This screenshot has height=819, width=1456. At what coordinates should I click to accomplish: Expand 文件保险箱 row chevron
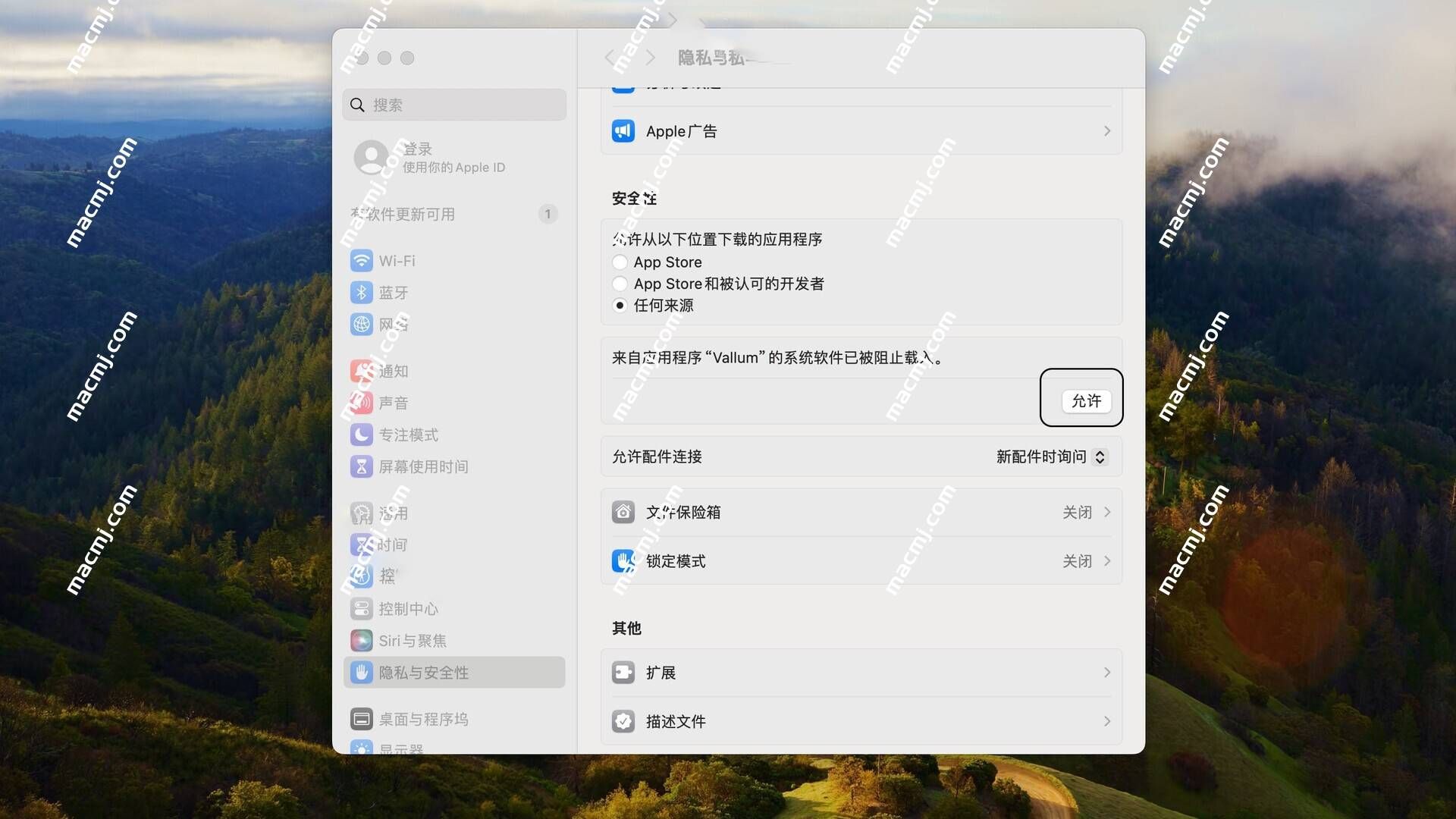click(x=1107, y=513)
